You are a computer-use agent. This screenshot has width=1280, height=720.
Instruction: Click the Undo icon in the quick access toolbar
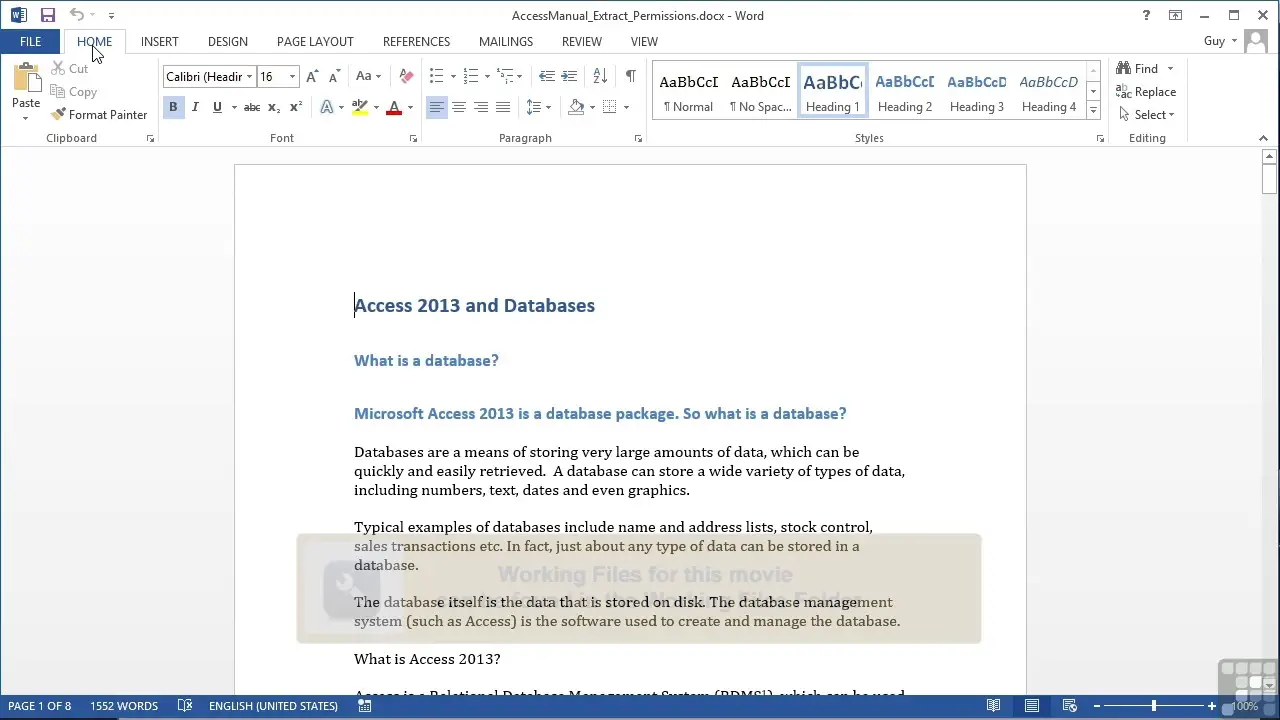(x=77, y=15)
